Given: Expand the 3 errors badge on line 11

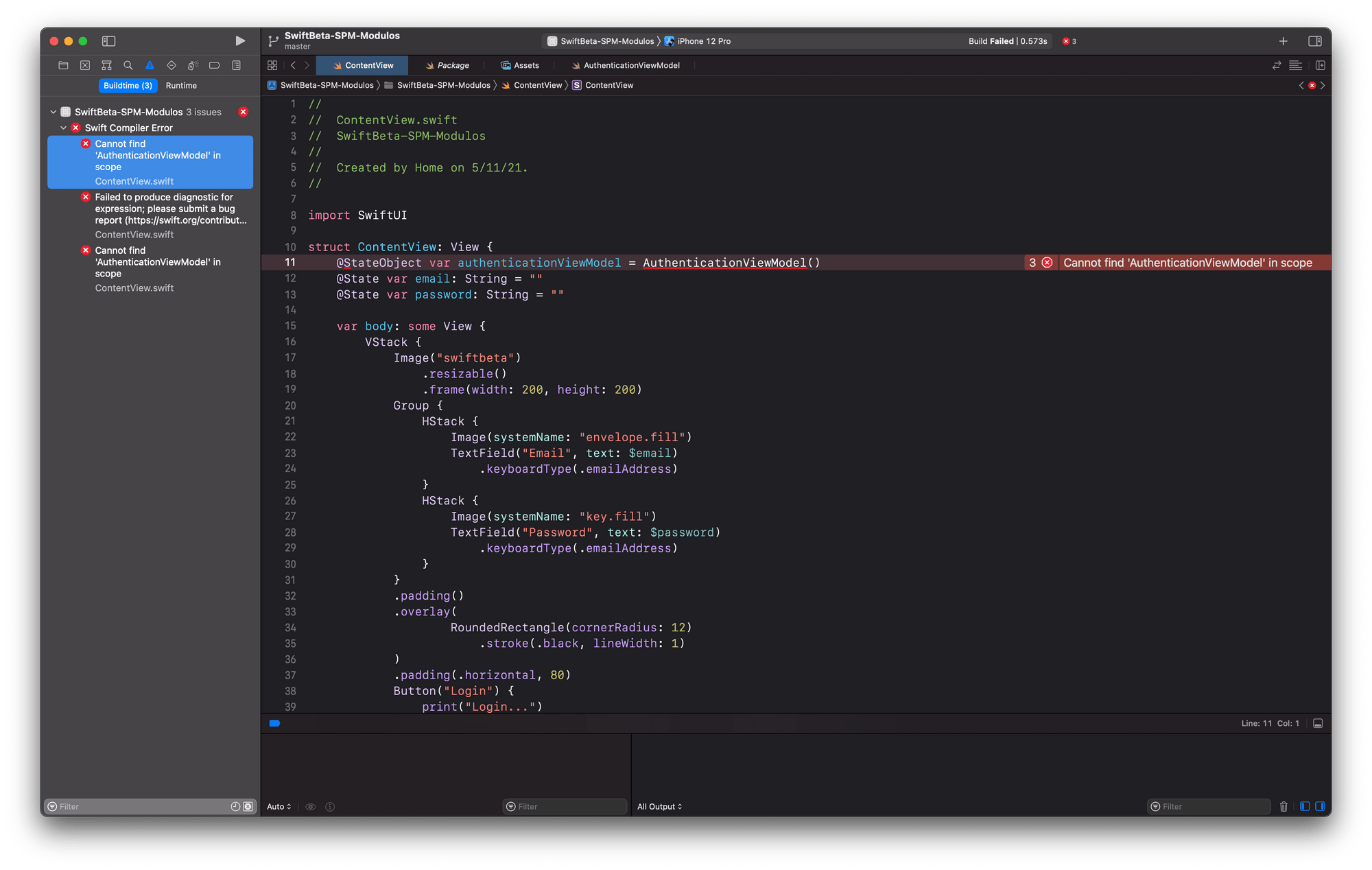Looking at the screenshot, I should [x=1040, y=263].
